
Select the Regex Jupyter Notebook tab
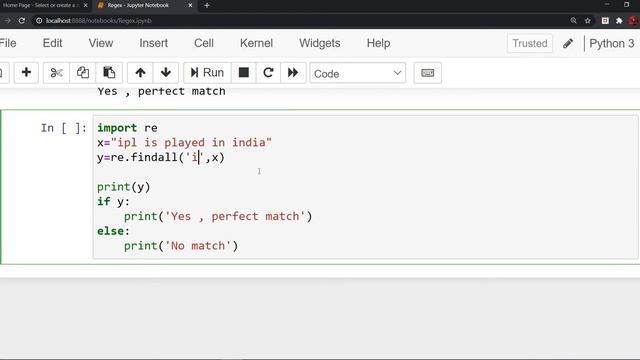139,5
